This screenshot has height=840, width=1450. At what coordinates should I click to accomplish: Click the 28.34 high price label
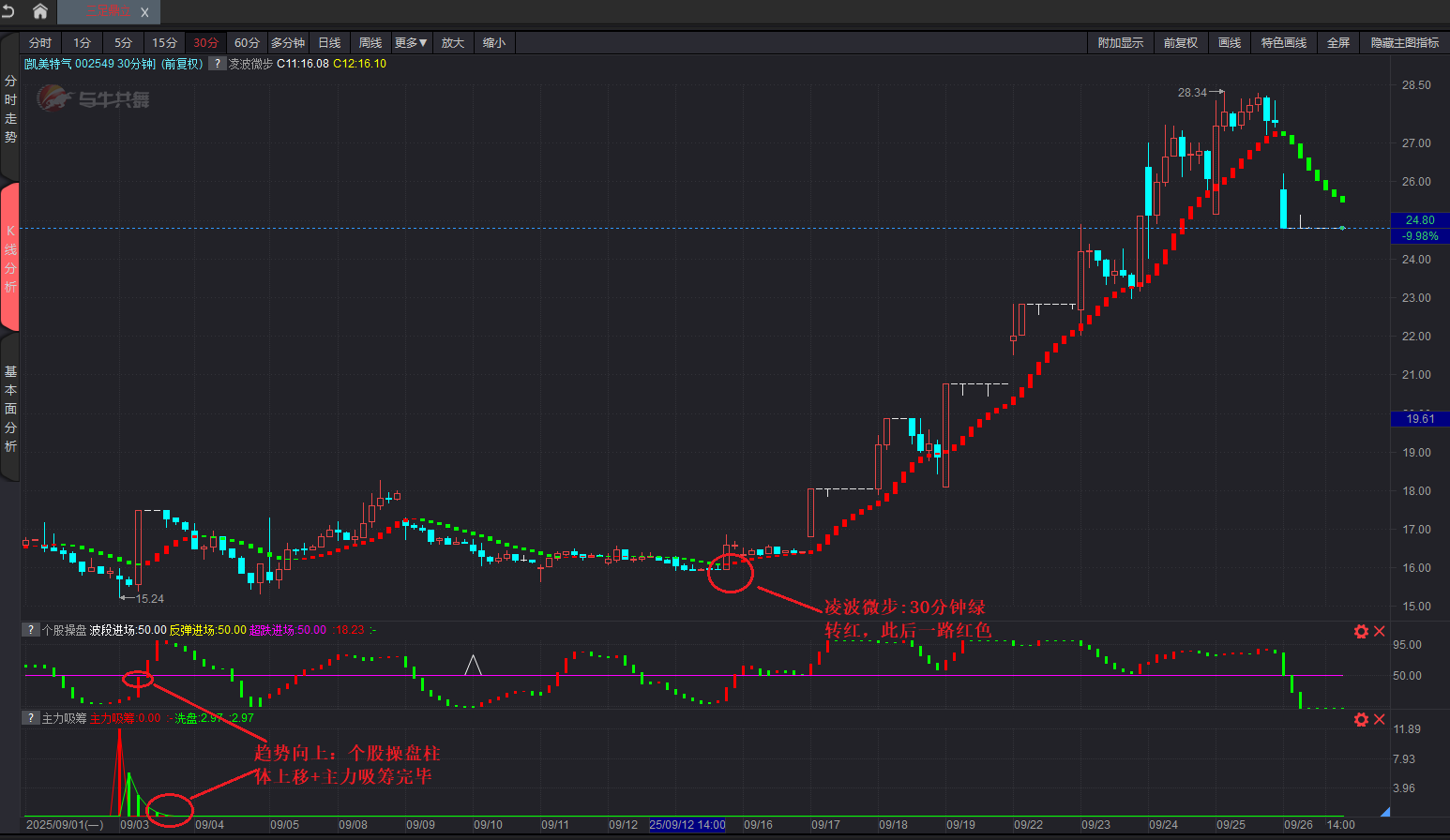(x=1192, y=93)
